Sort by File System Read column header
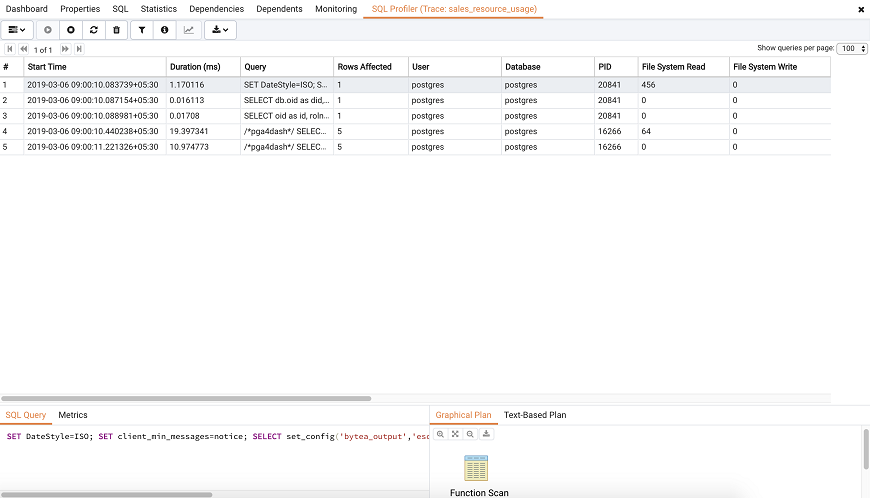870x498 pixels. click(684, 67)
